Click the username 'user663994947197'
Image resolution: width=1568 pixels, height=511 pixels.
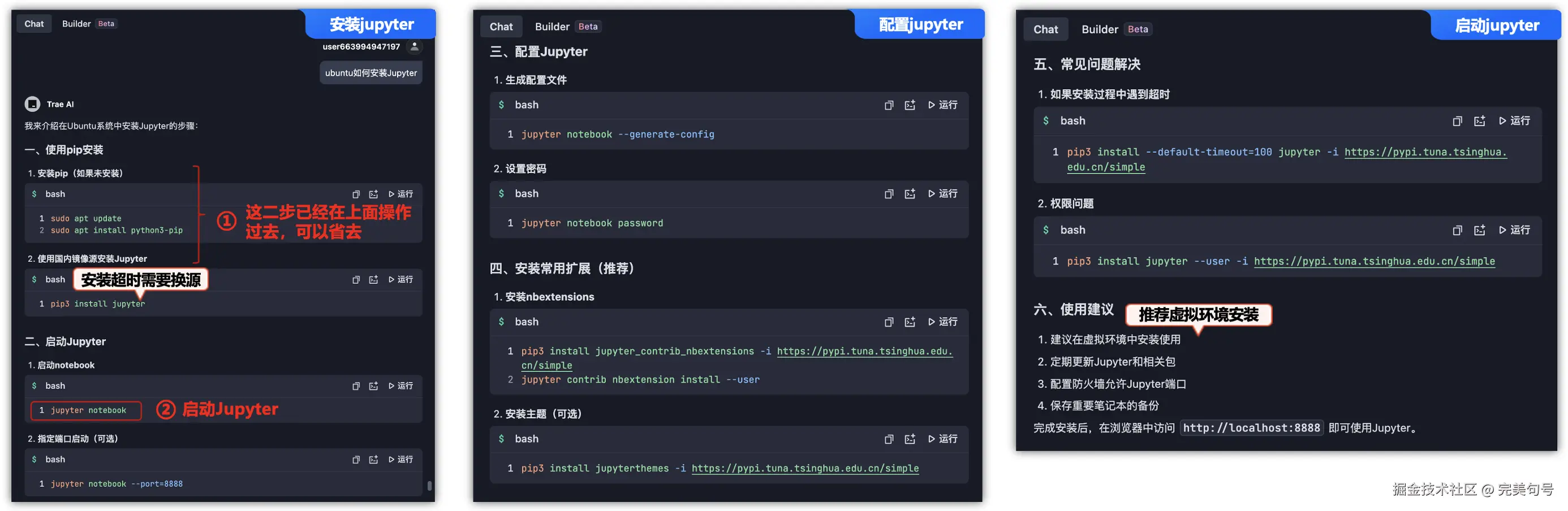tap(361, 47)
